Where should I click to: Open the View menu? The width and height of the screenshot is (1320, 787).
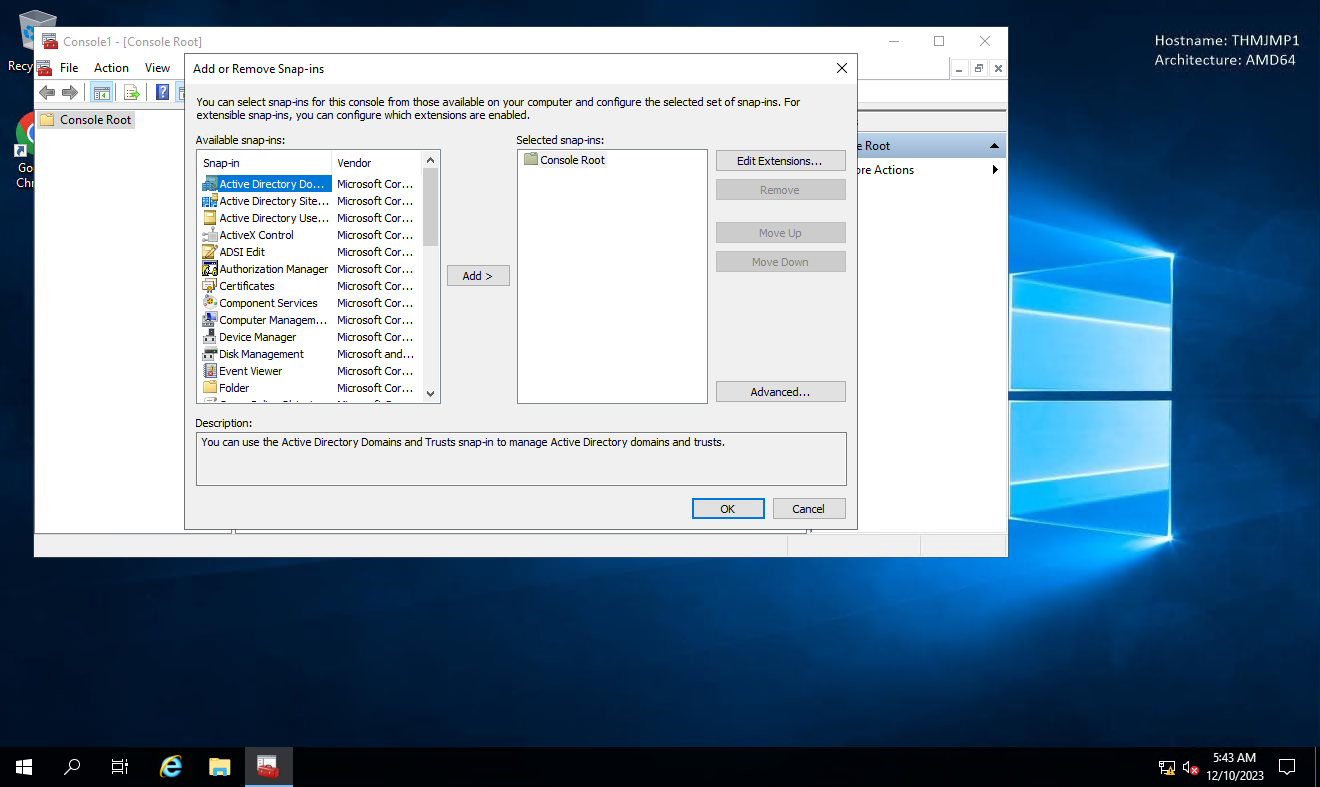(x=157, y=68)
